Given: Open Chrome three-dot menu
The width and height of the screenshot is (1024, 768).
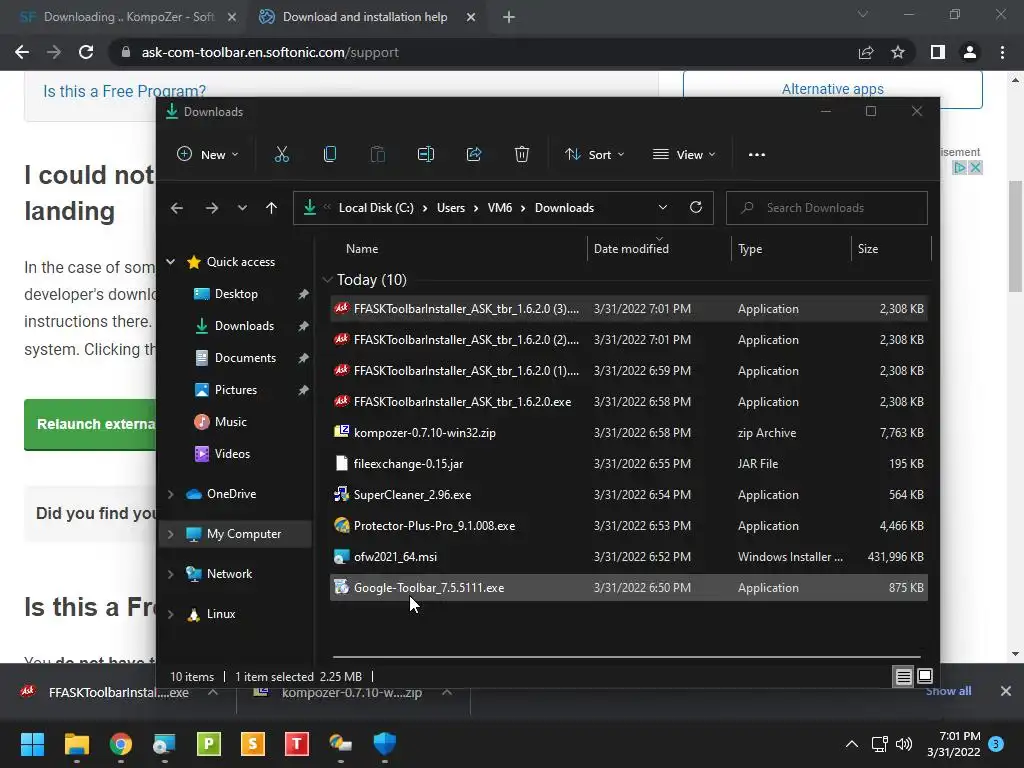Looking at the screenshot, I should [x=1002, y=52].
